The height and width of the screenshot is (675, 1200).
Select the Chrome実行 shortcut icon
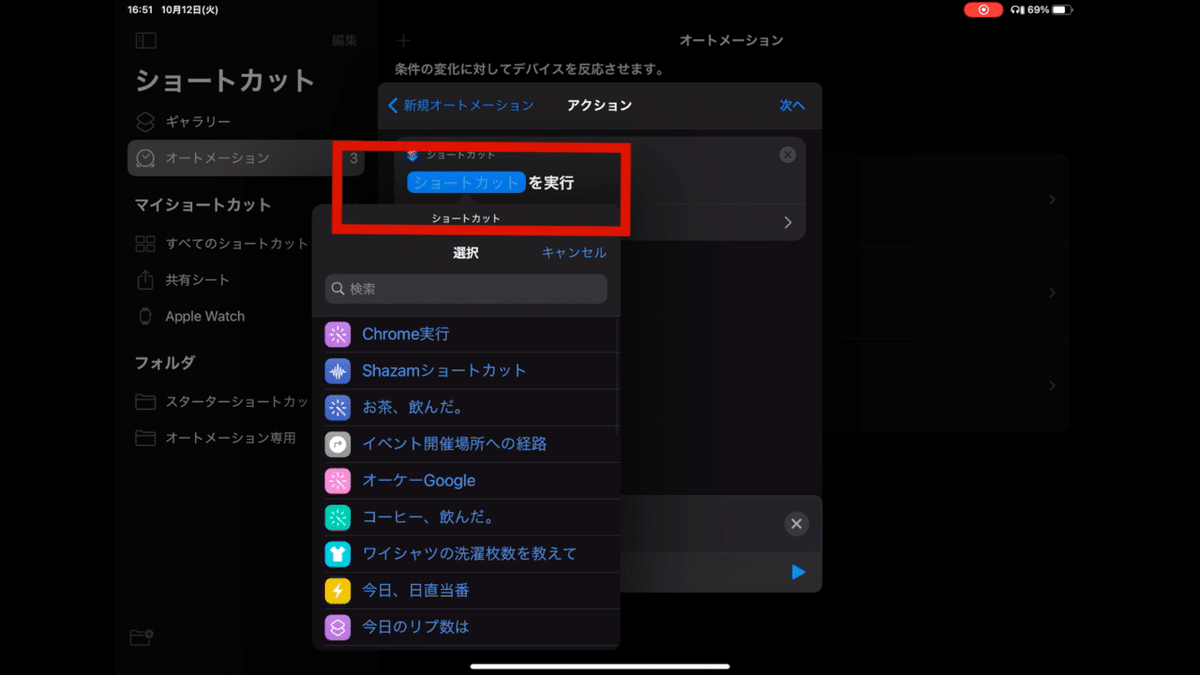pyautogui.click(x=337, y=334)
